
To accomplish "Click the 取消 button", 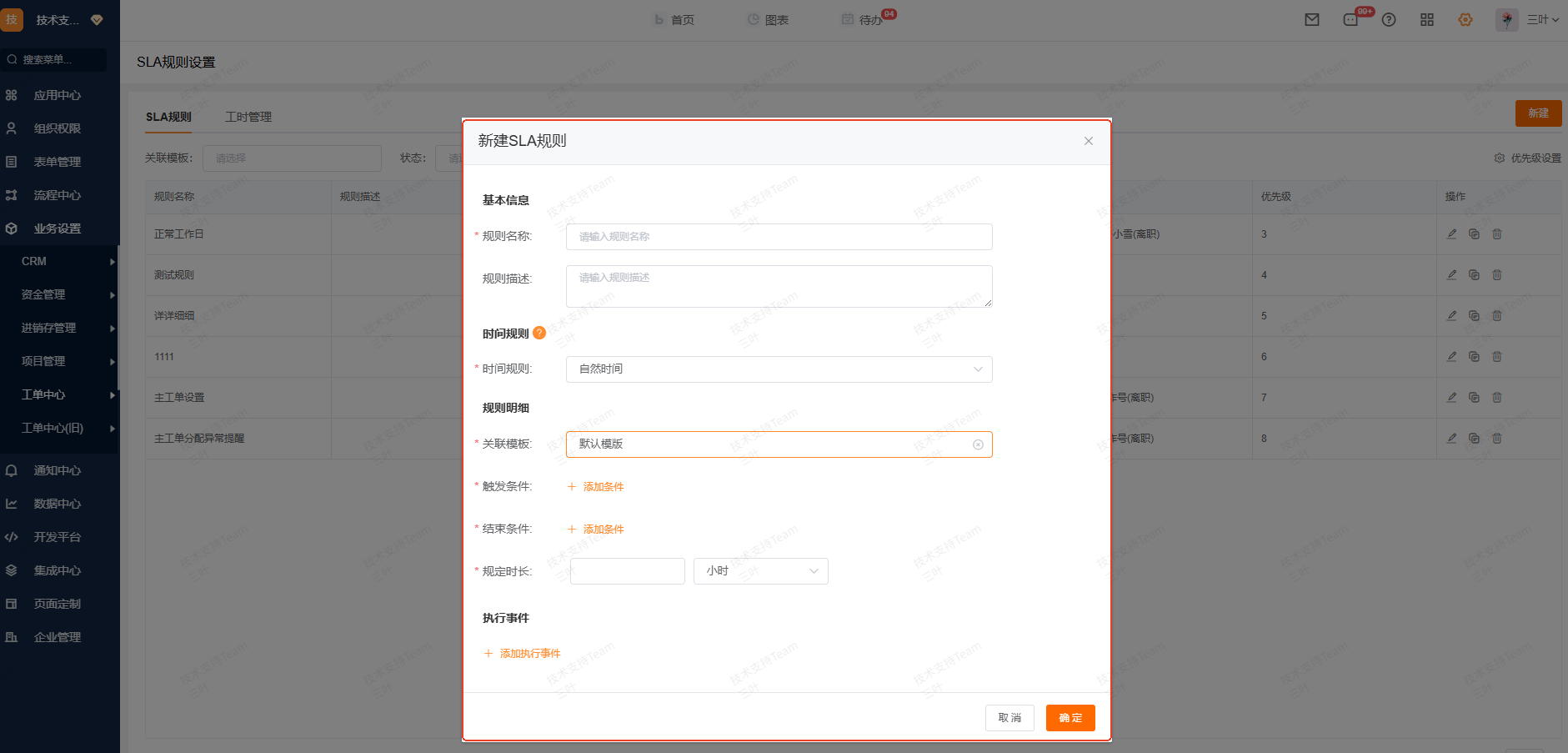I will (x=1009, y=718).
